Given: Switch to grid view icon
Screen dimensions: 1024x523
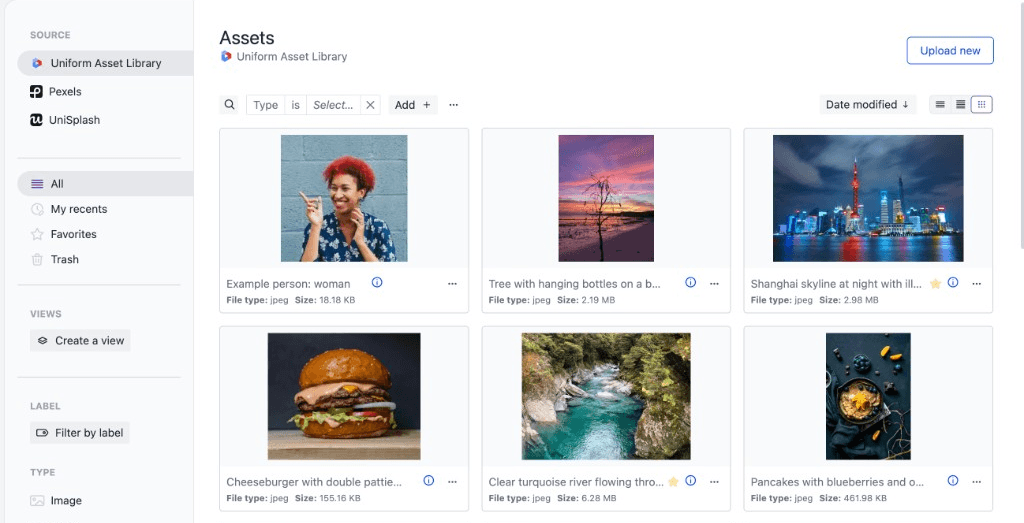Looking at the screenshot, I should pos(981,104).
